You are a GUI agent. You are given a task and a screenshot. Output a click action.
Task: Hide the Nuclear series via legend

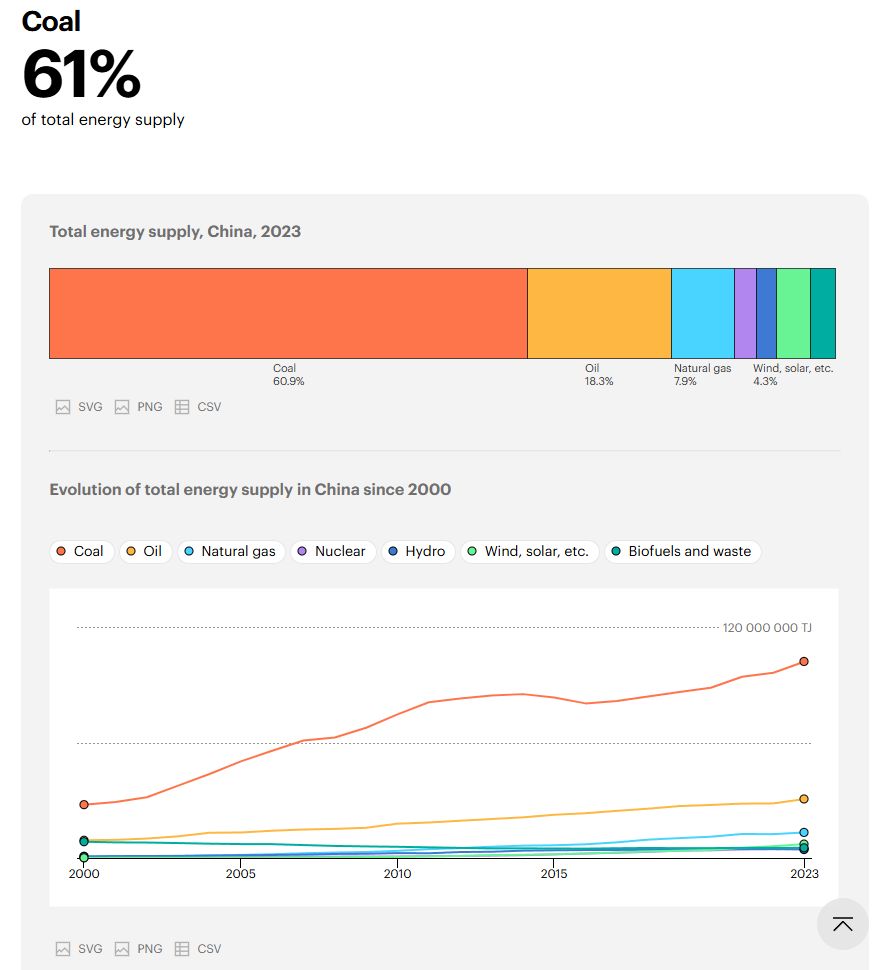(x=332, y=551)
